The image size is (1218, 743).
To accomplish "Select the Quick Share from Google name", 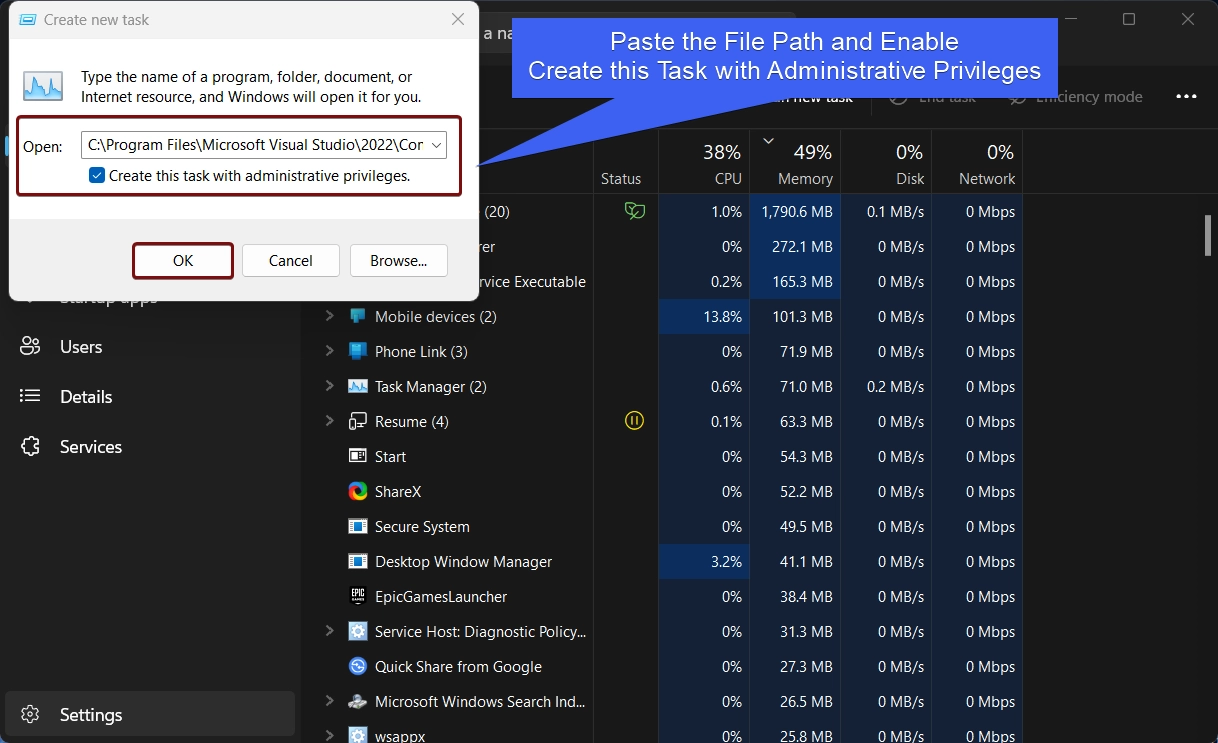I will tap(458, 666).
